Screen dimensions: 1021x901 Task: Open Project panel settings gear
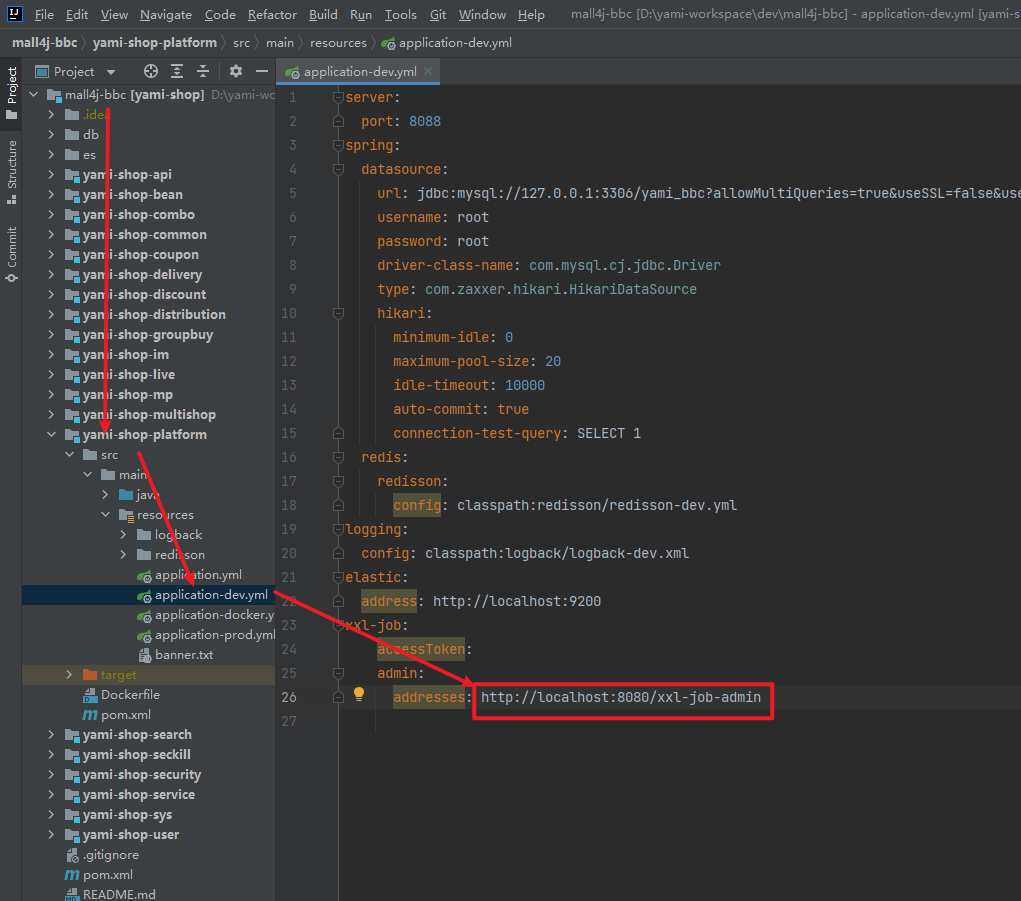click(x=236, y=71)
